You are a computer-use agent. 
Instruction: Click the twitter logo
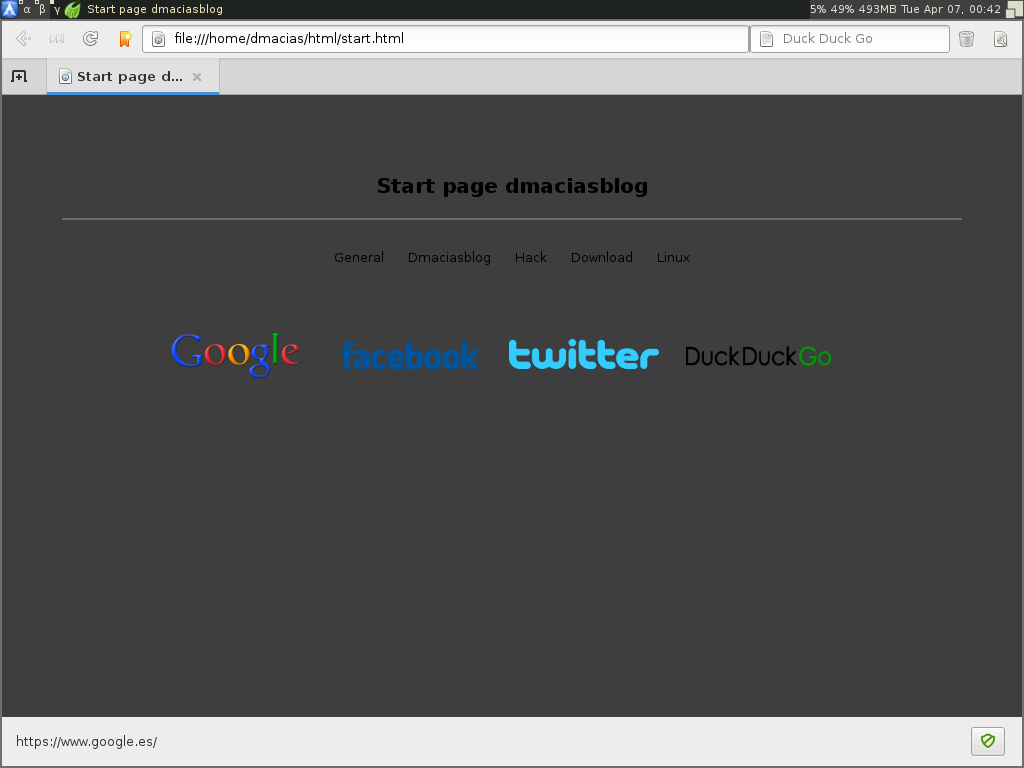[x=583, y=354]
